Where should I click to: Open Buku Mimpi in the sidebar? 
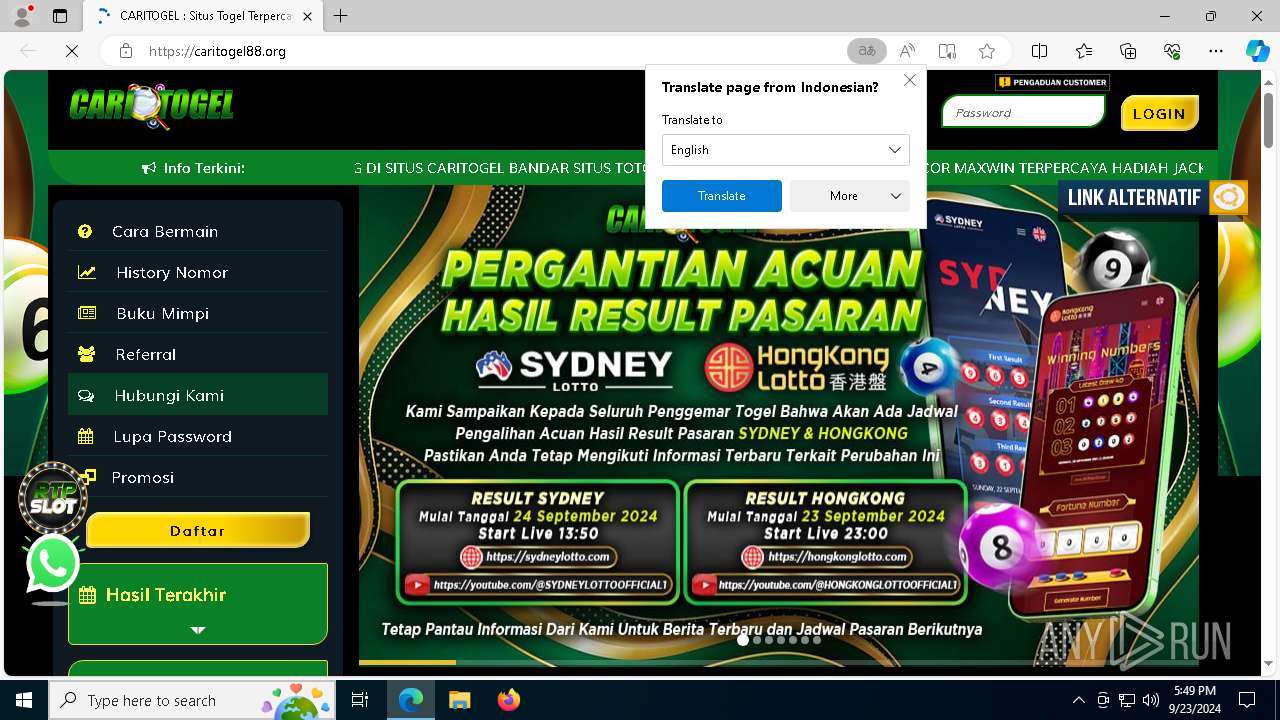click(198, 313)
